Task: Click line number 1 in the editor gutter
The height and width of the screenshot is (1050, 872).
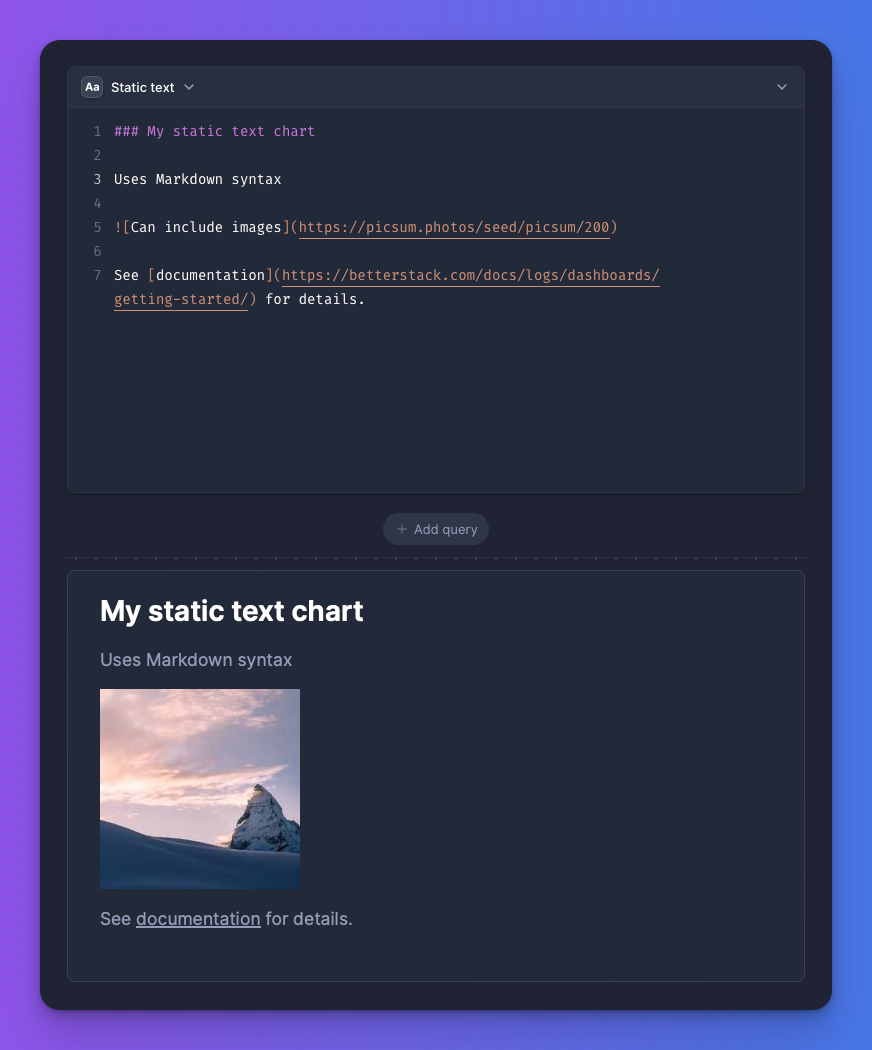Action: [x=97, y=131]
